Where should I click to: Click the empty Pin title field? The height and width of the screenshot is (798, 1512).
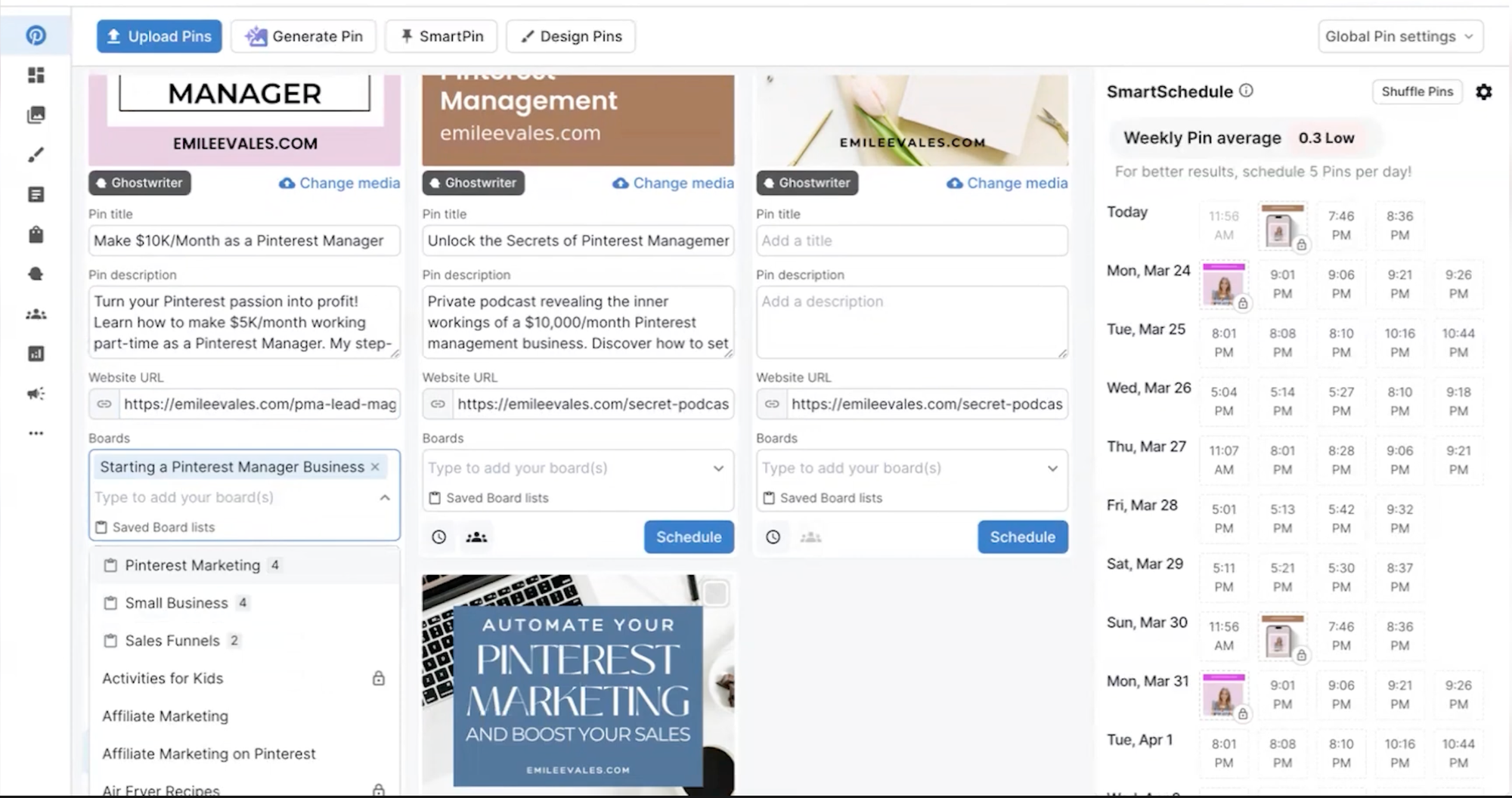tap(912, 240)
